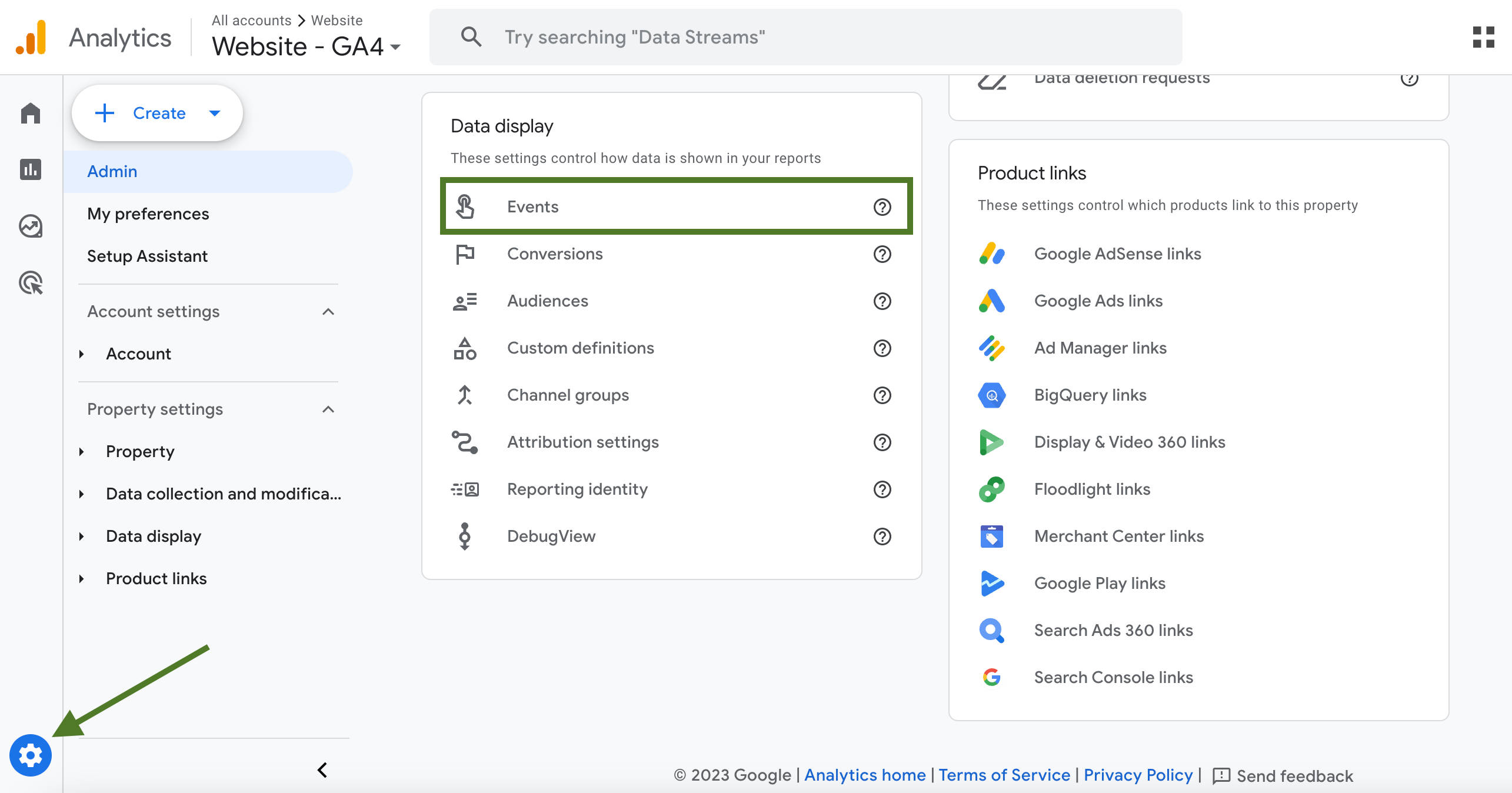
Task: Click Send feedback in the footer
Action: coord(1283,775)
